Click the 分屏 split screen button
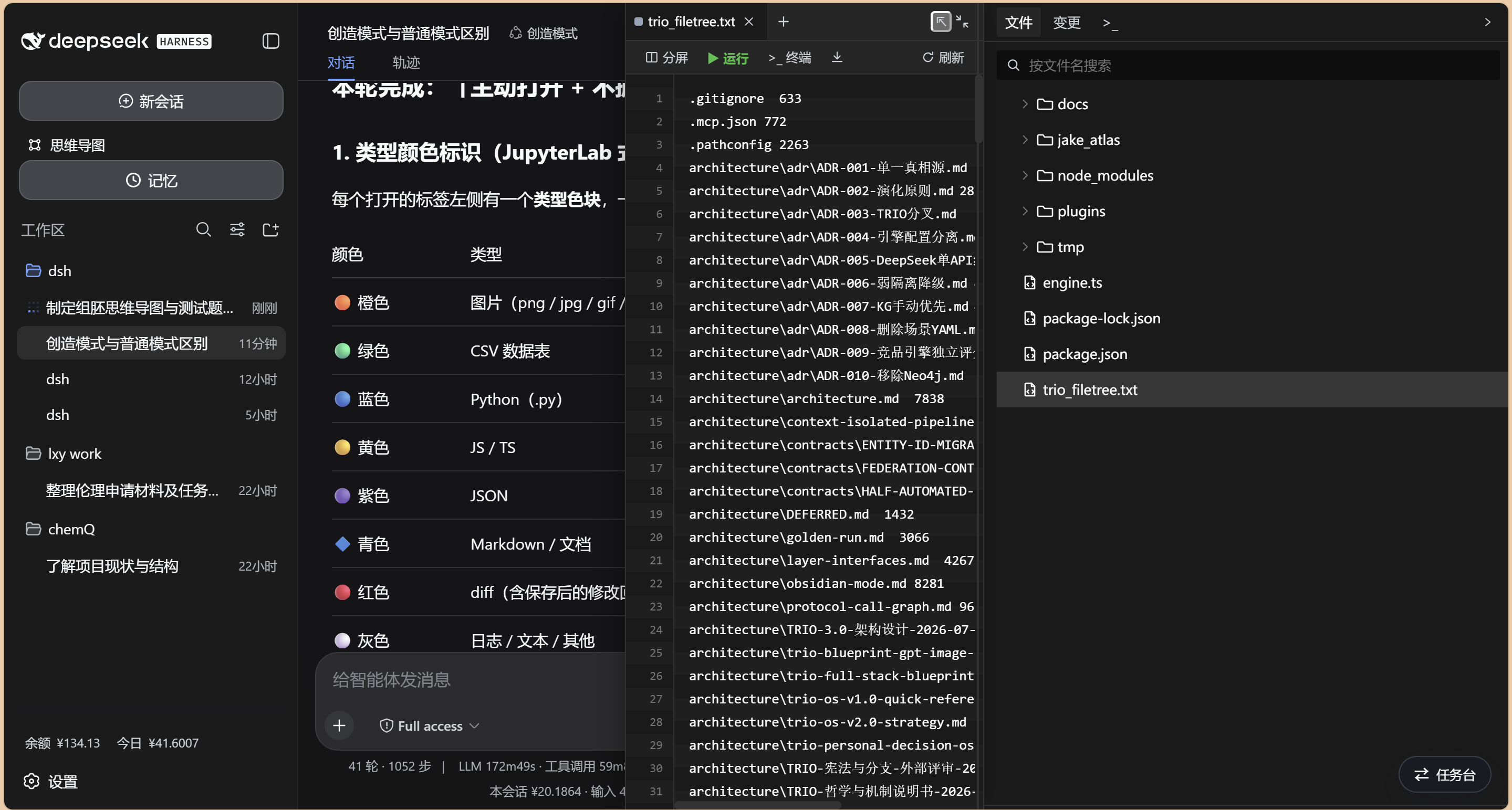 pyautogui.click(x=667, y=57)
